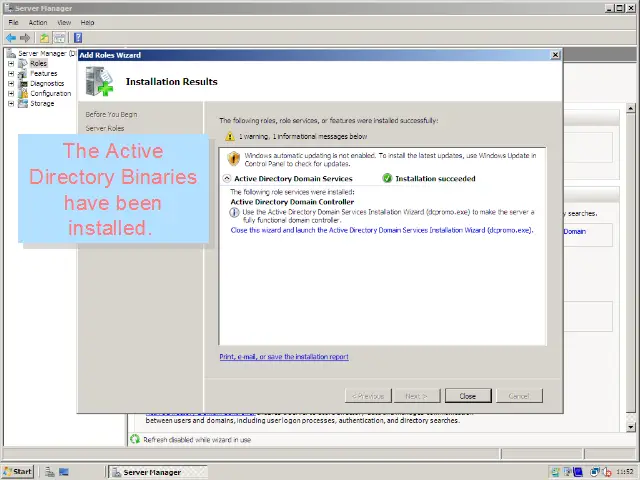Click the Server Manager taskbar button
640x480 pixels.
point(158,472)
